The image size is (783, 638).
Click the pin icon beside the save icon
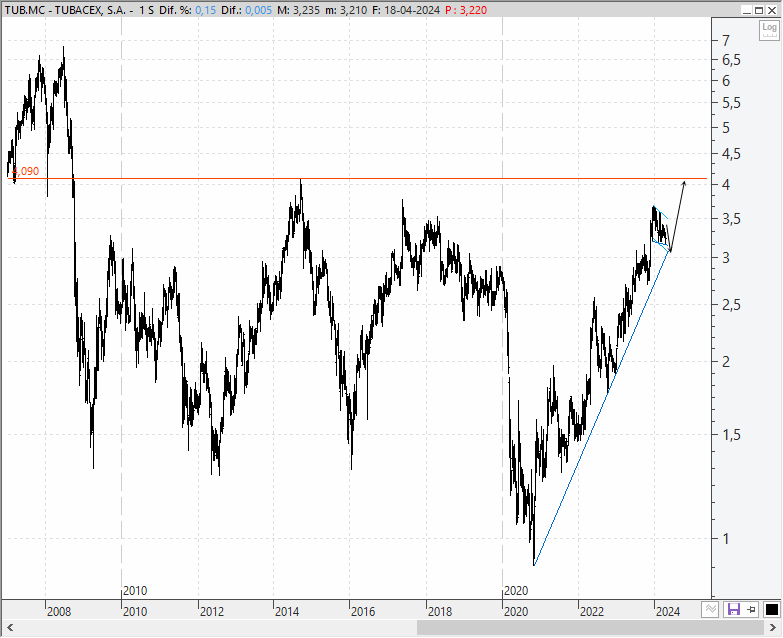[752, 610]
